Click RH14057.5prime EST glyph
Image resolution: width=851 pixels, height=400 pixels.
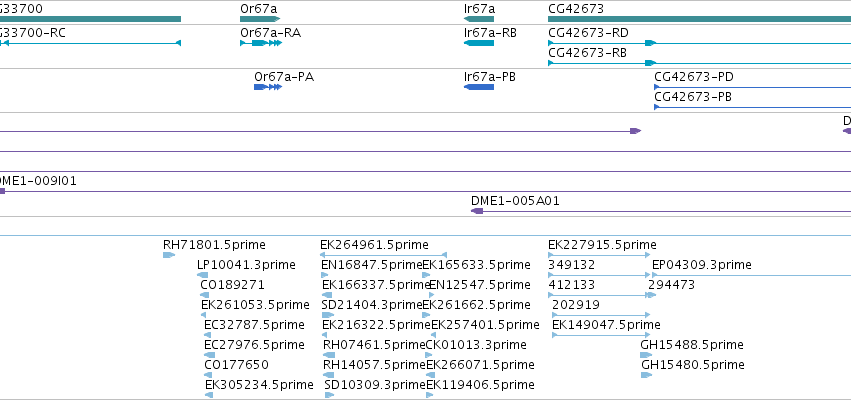pyautogui.click(x=329, y=376)
